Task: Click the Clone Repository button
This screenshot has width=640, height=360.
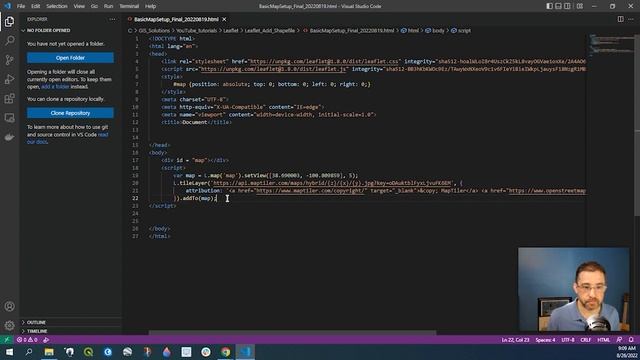Action: [70, 113]
